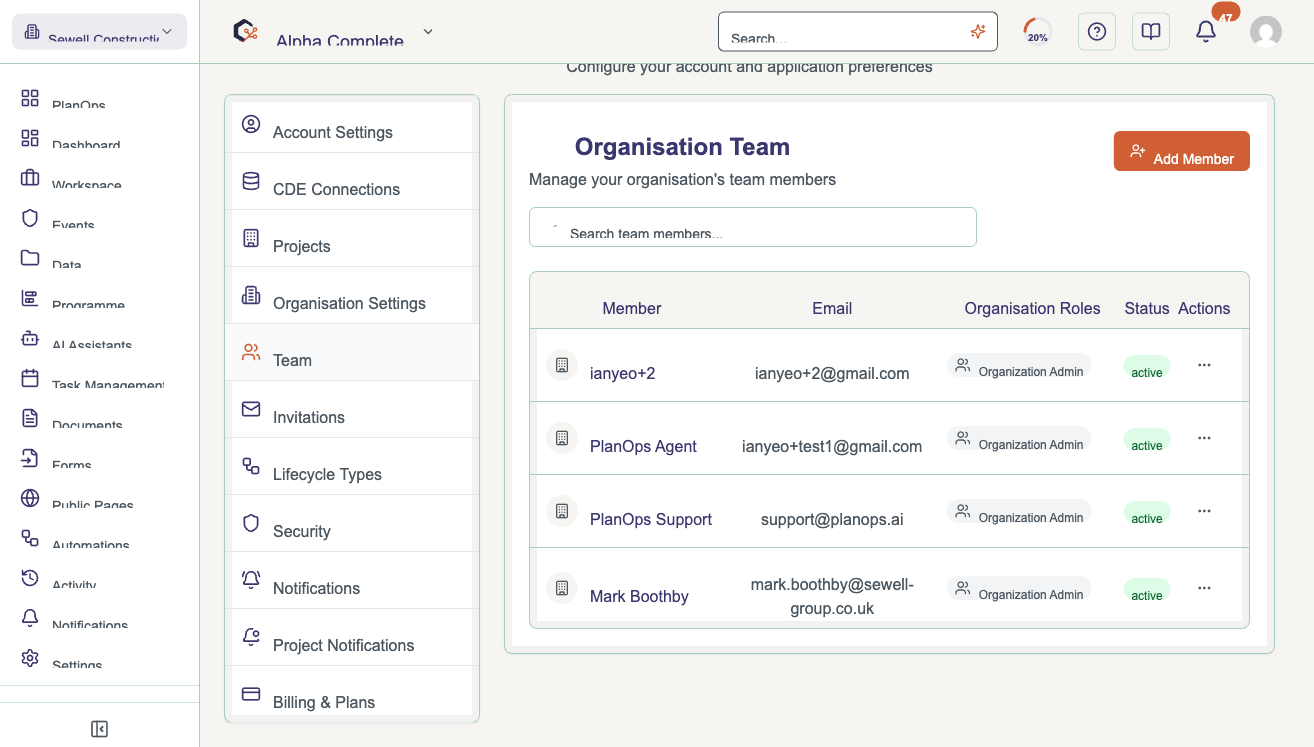Click the AI sparkle icon in search
The image size is (1314, 747).
(x=978, y=32)
